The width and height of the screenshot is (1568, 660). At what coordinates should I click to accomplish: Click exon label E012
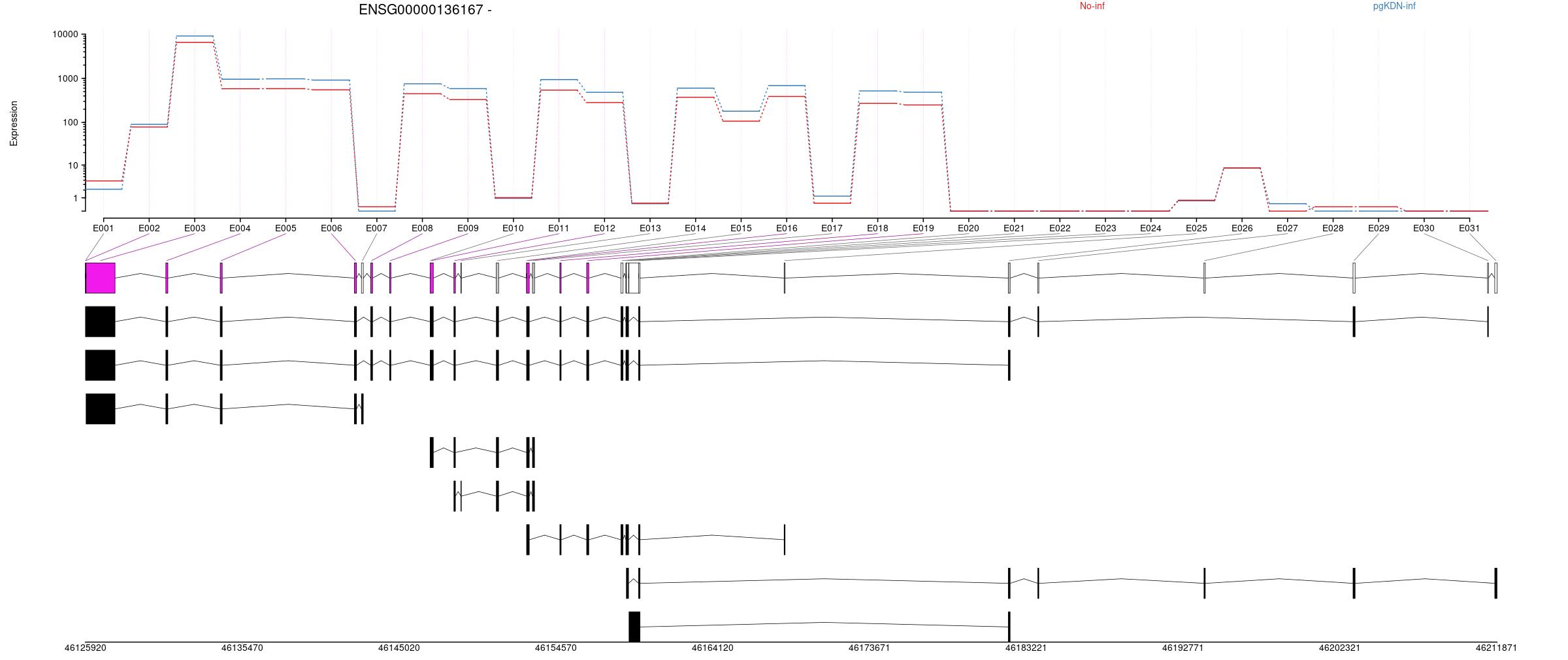(604, 228)
